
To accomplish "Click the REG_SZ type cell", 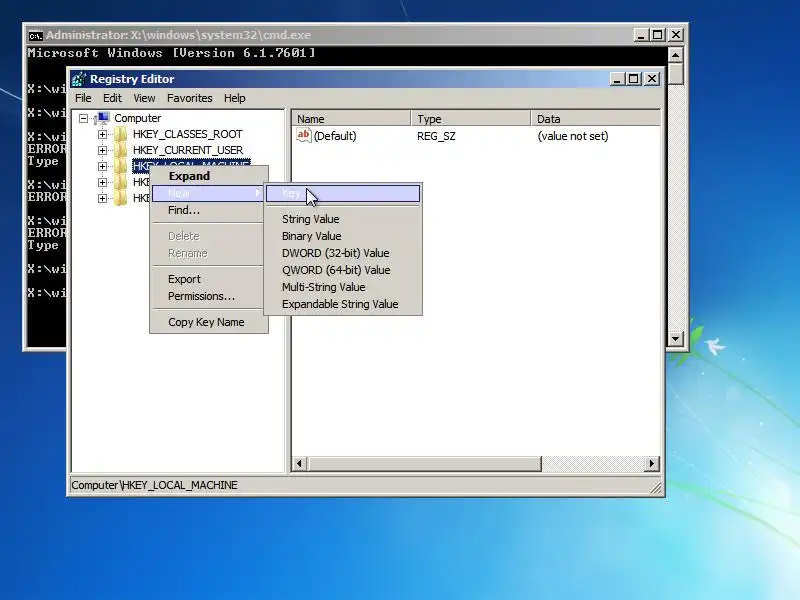I will point(436,136).
